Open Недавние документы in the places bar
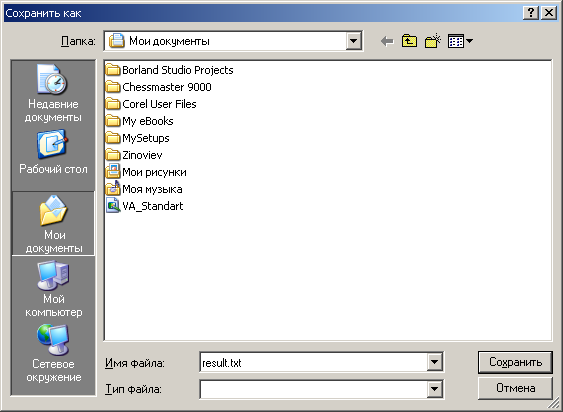 point(53,94)
